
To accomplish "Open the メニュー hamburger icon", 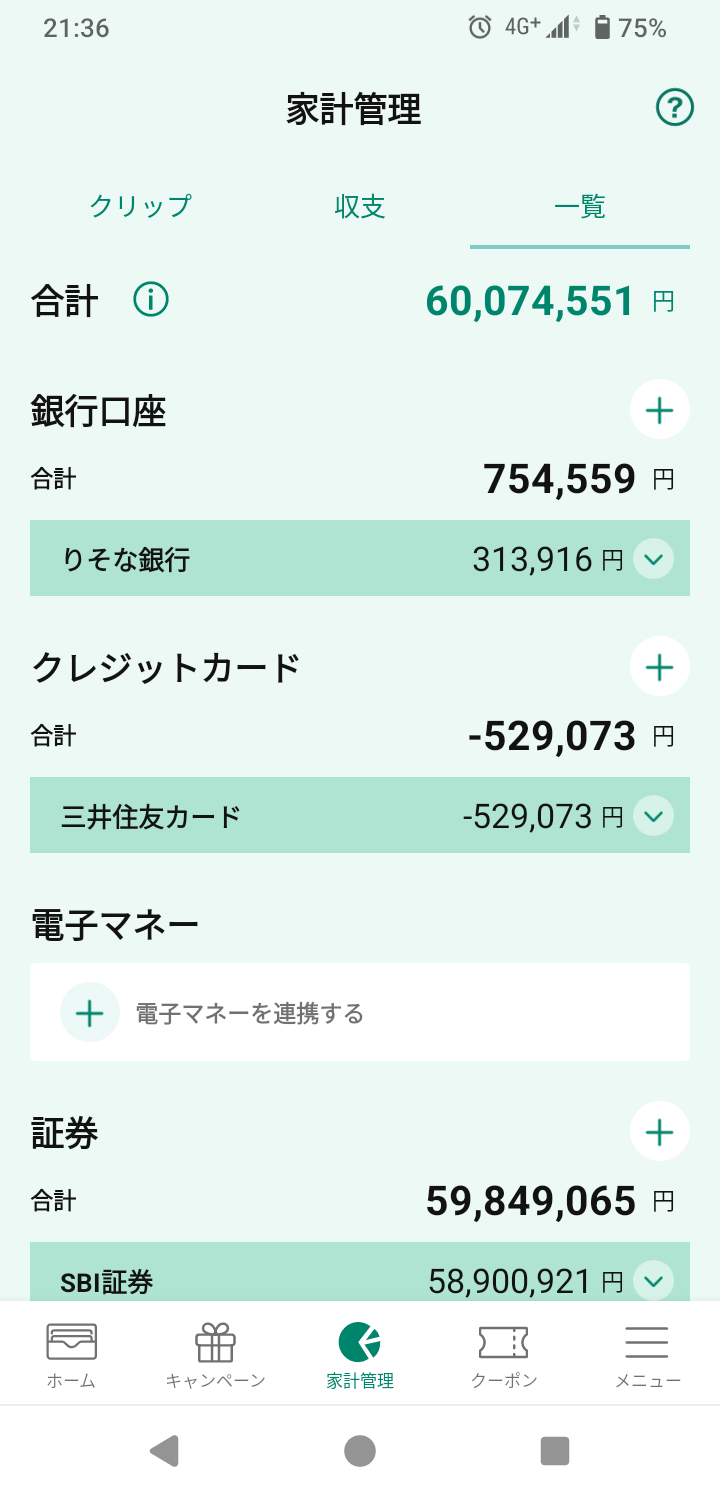I will coord(647,1342).
